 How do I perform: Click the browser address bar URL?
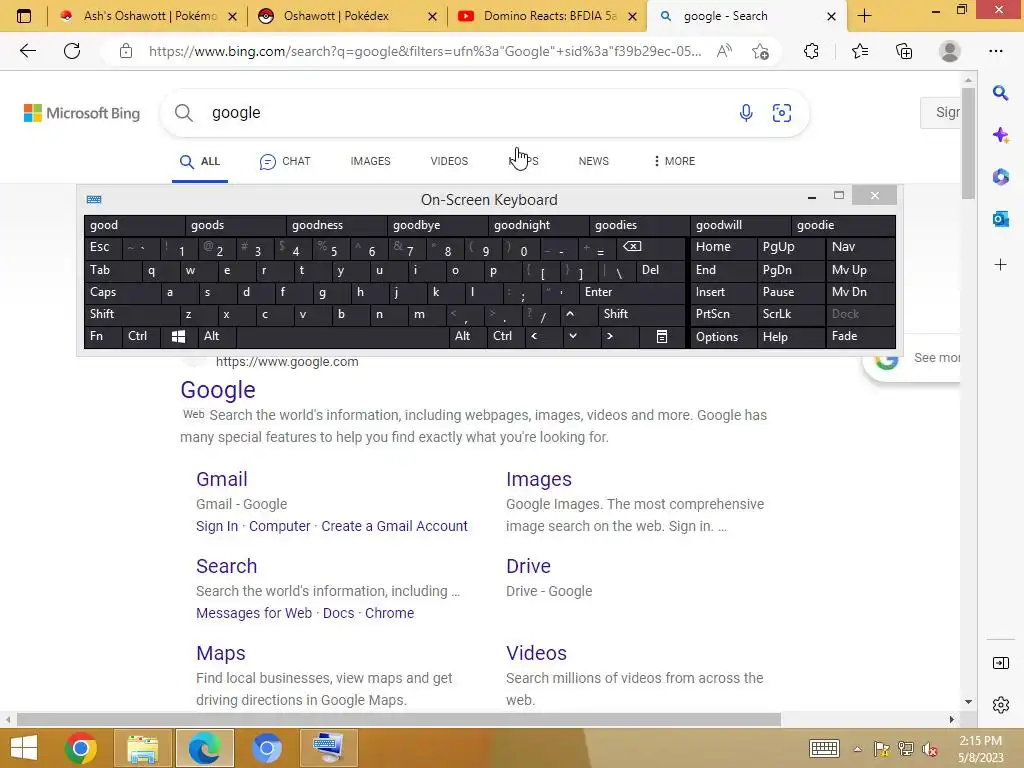coord(424,52)
